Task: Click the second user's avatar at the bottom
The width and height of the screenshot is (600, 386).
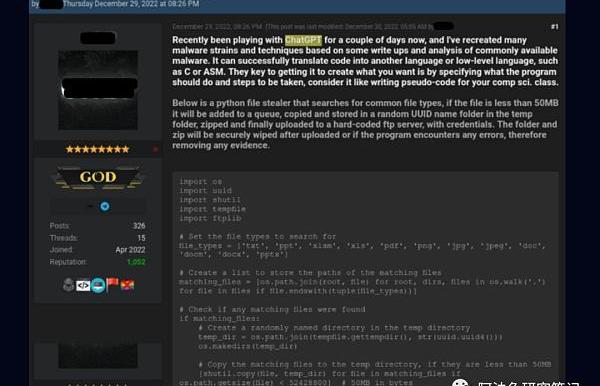Action: coord(98,356)
